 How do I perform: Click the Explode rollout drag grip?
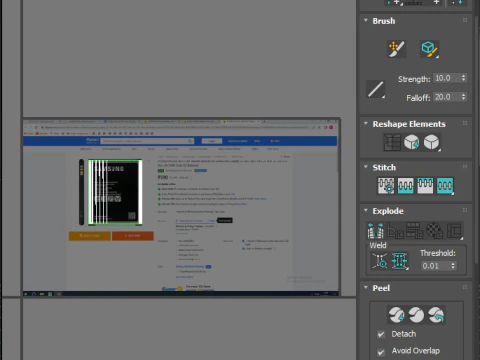point(465,210)
